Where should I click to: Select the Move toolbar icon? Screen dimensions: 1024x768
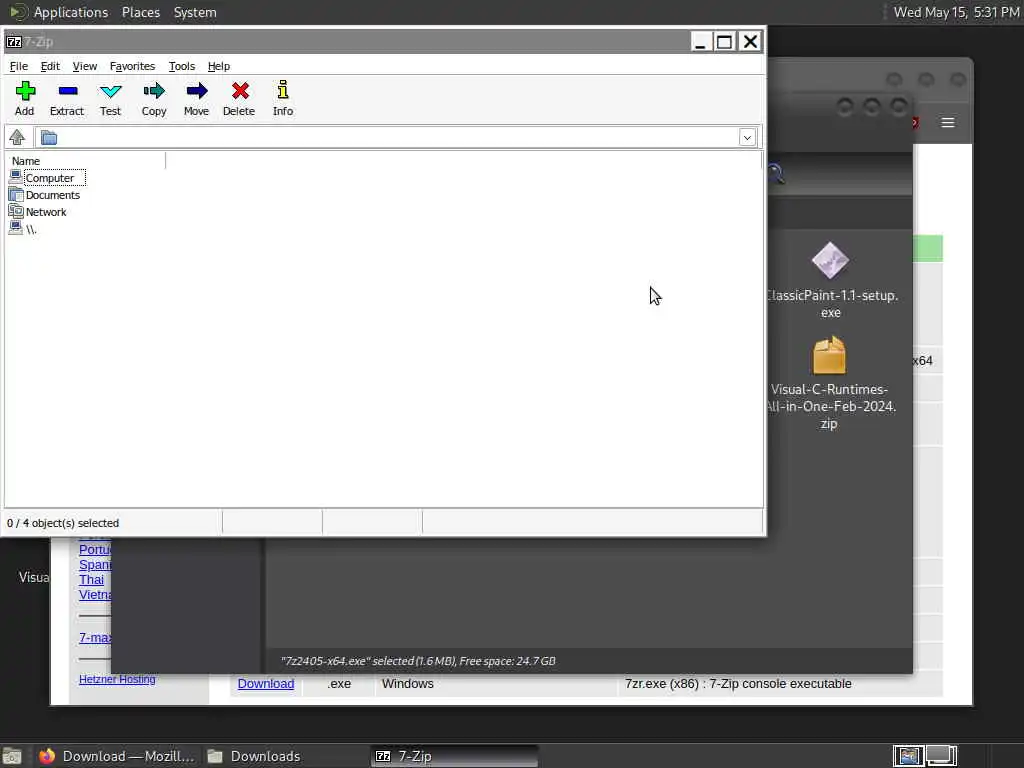197,91
